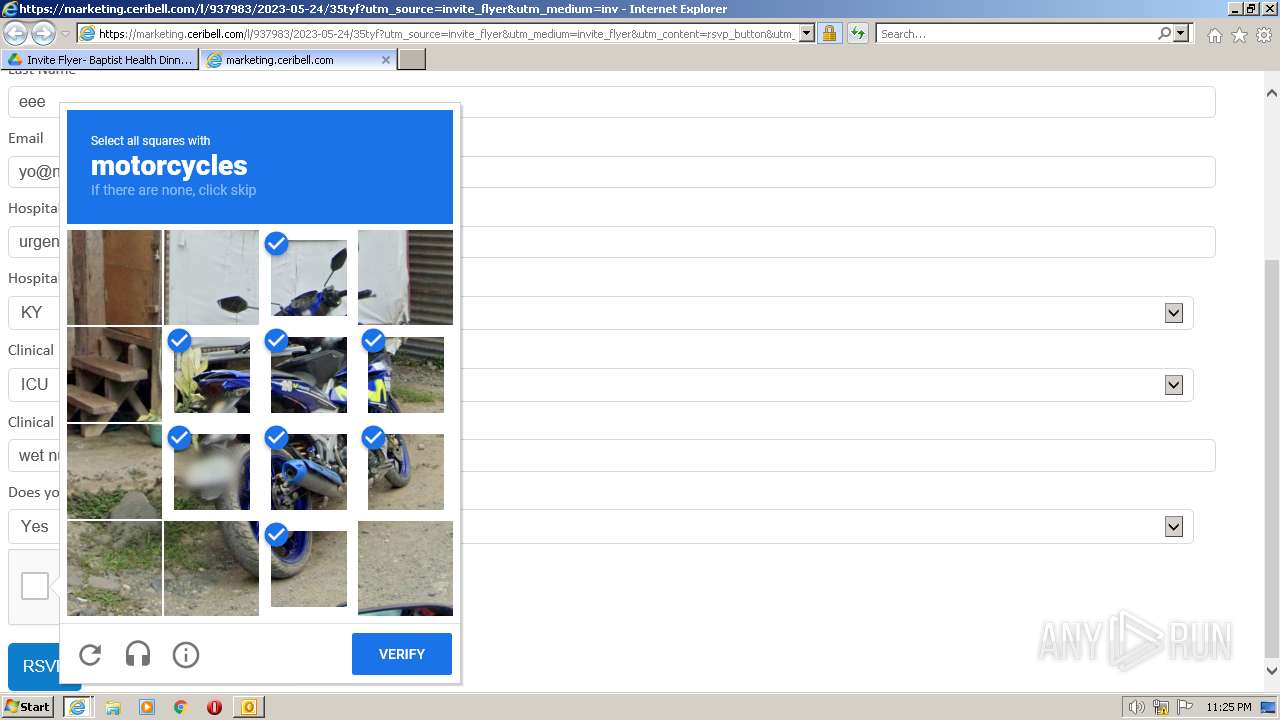Uncheck bottom-row blue wheel rim square
Viewport: 1280px width, 720px height.
click(x=308, y=568)
